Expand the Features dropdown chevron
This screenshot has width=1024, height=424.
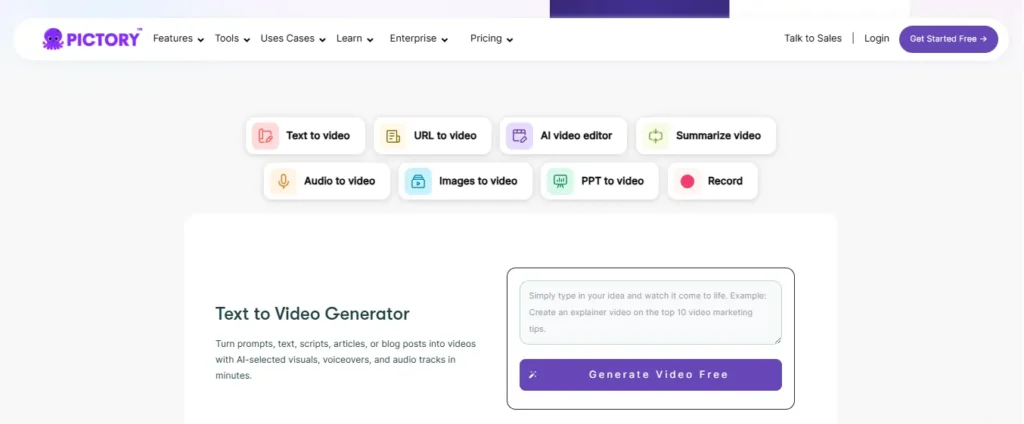[x=200, y=40]
